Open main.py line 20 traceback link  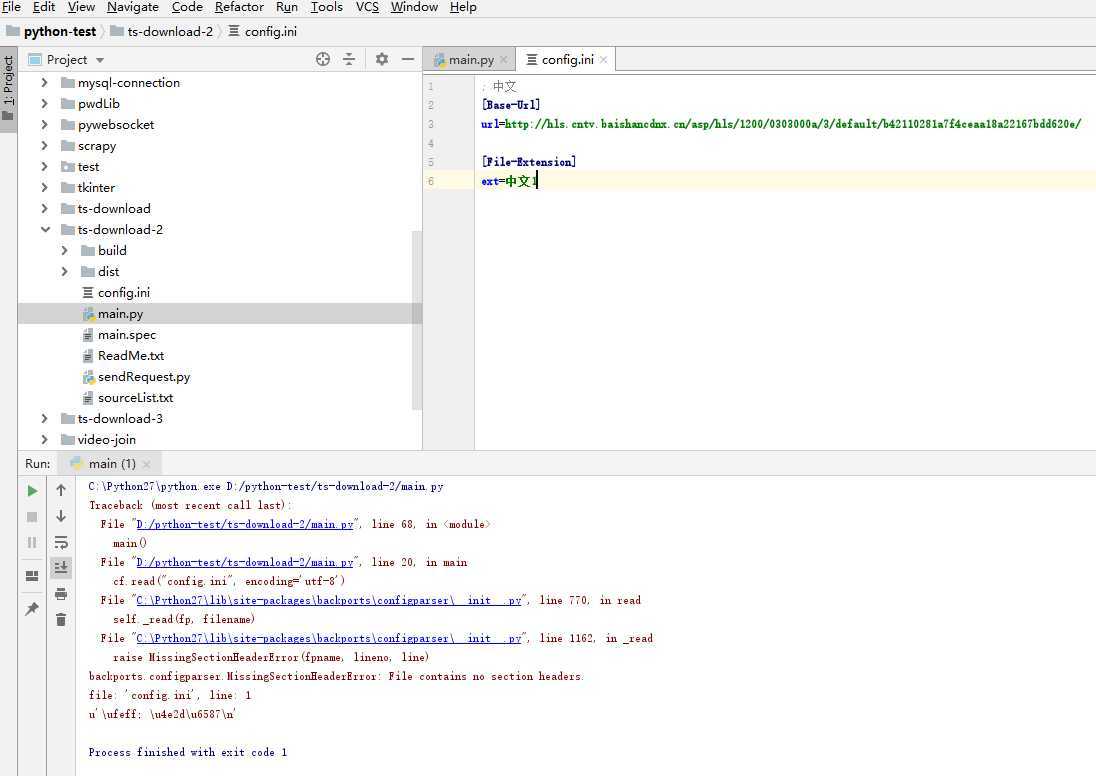pyautogui.click(x=245, y=562)
